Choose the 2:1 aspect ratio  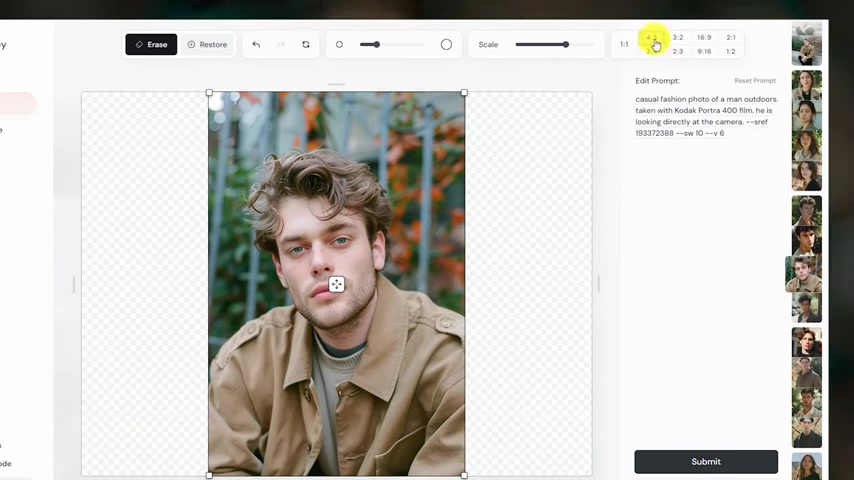(x=731, y=38)
